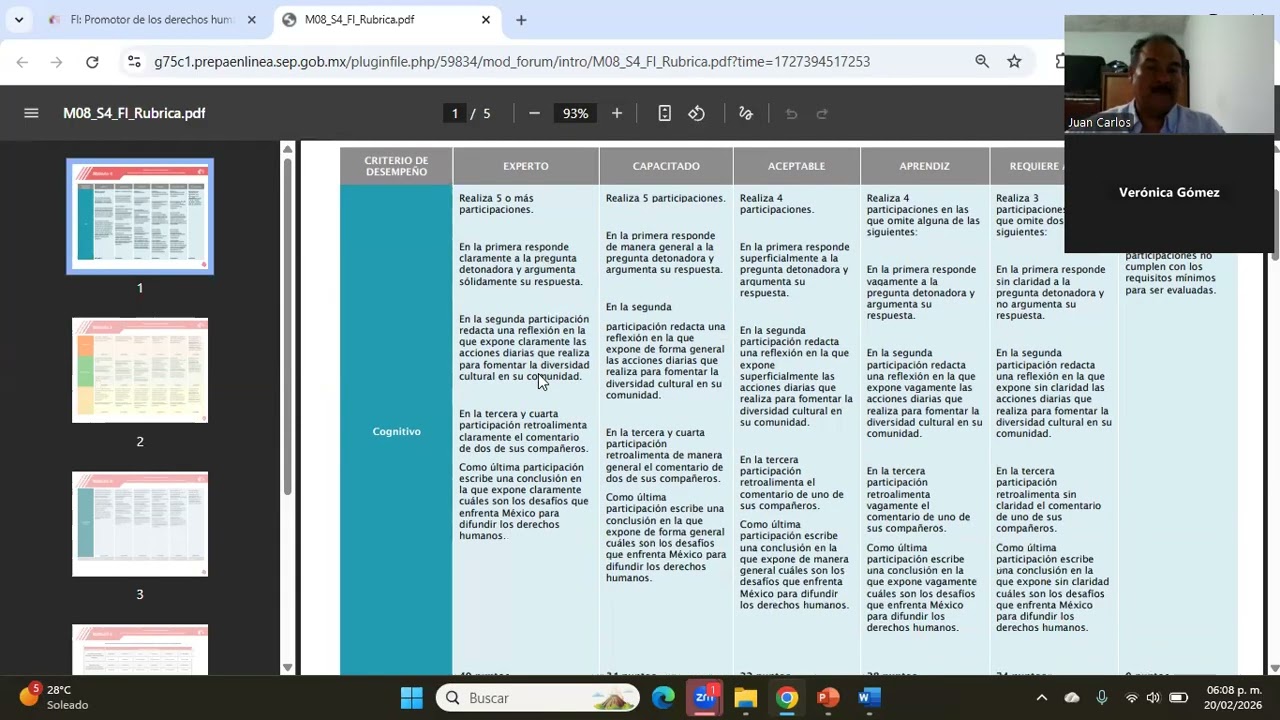Open File Explorer from taskbar

click(x=746, y=698)
